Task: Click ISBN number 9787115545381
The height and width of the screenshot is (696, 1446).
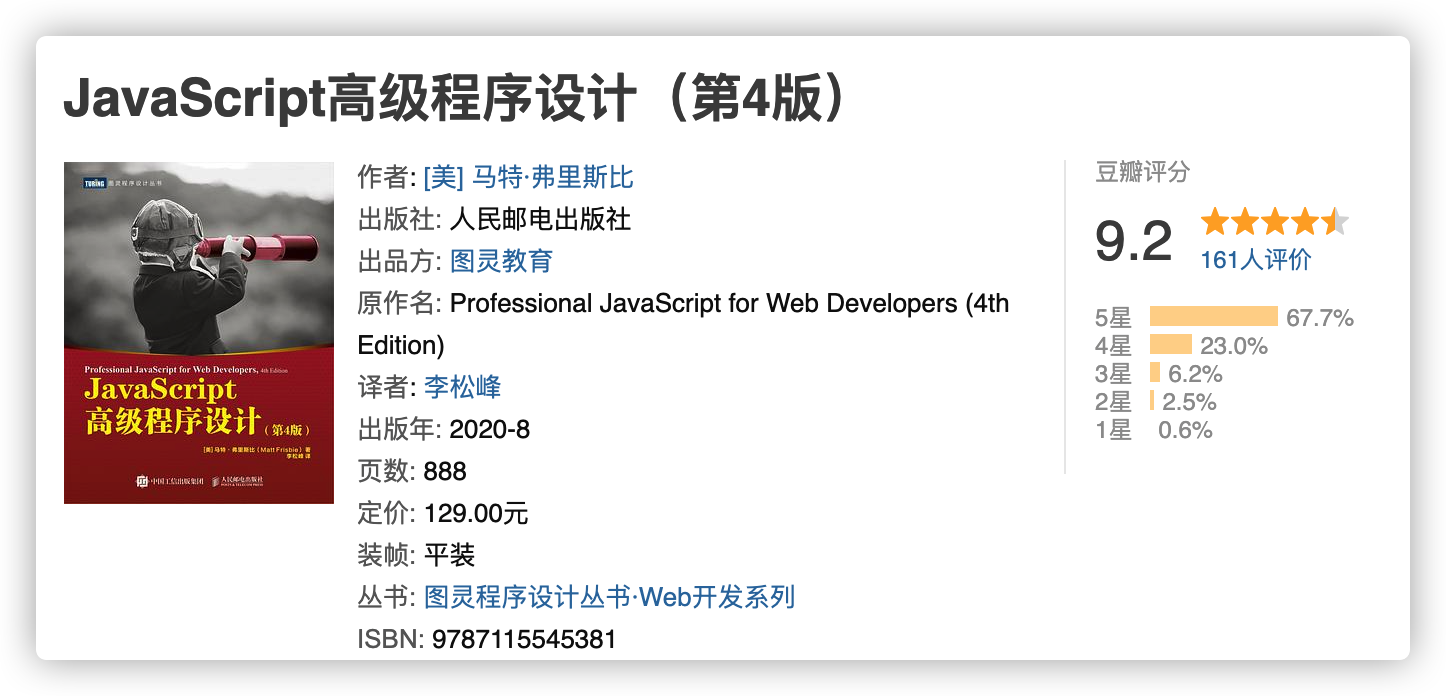Action: tap(524, 639)
